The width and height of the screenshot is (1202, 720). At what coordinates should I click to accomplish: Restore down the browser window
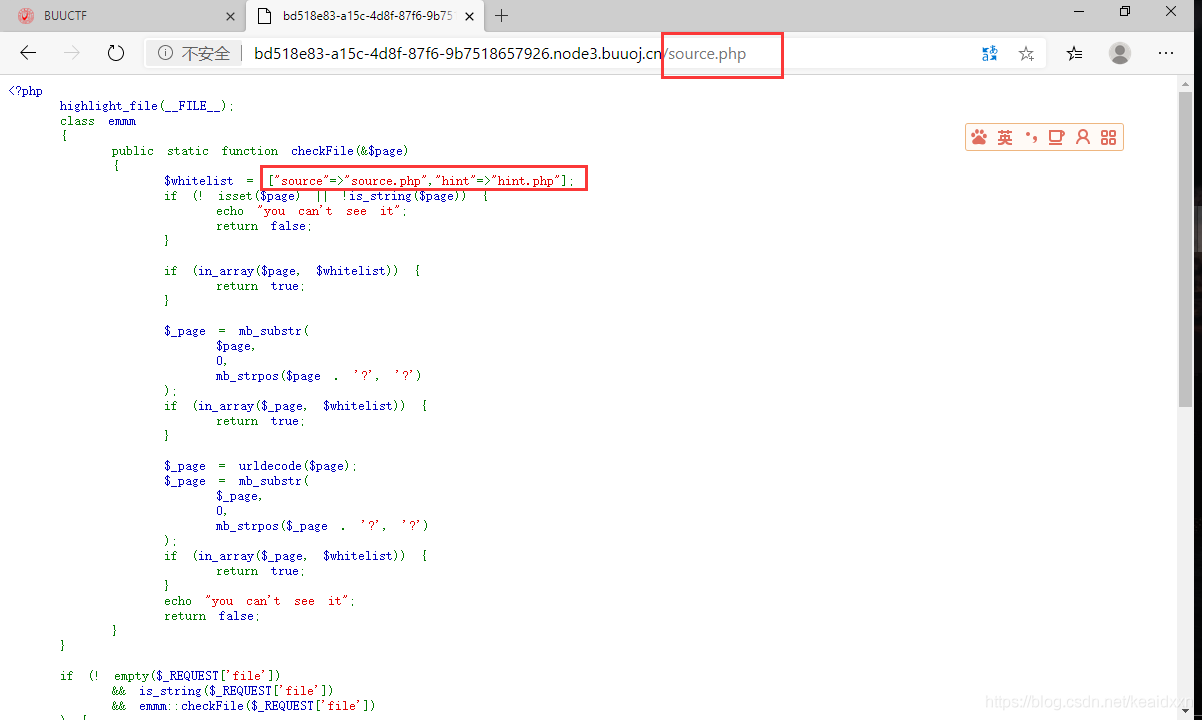pyautogui.click(x=1125, y=12)
